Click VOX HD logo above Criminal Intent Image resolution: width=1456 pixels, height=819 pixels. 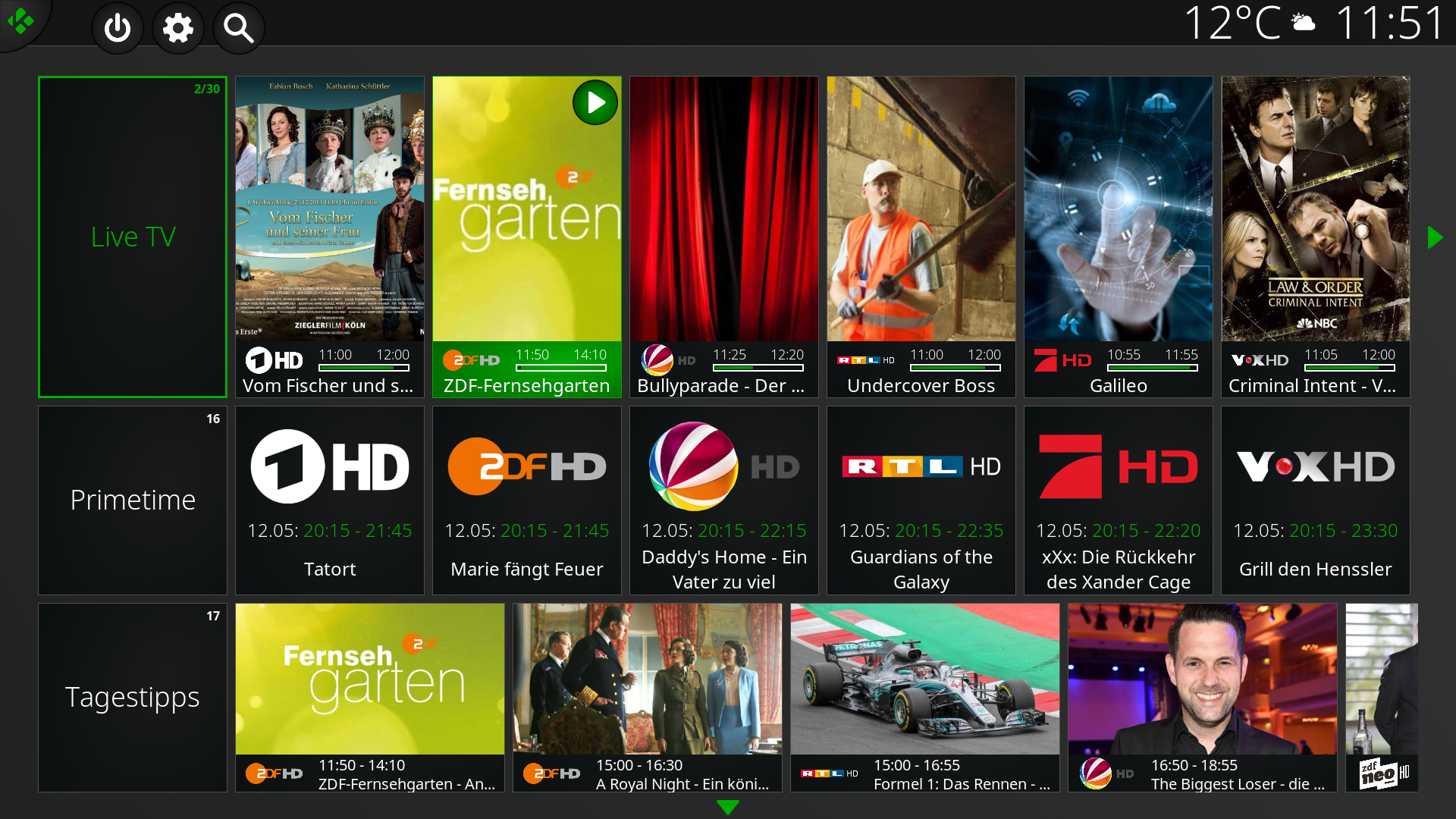pos(1260,360)
